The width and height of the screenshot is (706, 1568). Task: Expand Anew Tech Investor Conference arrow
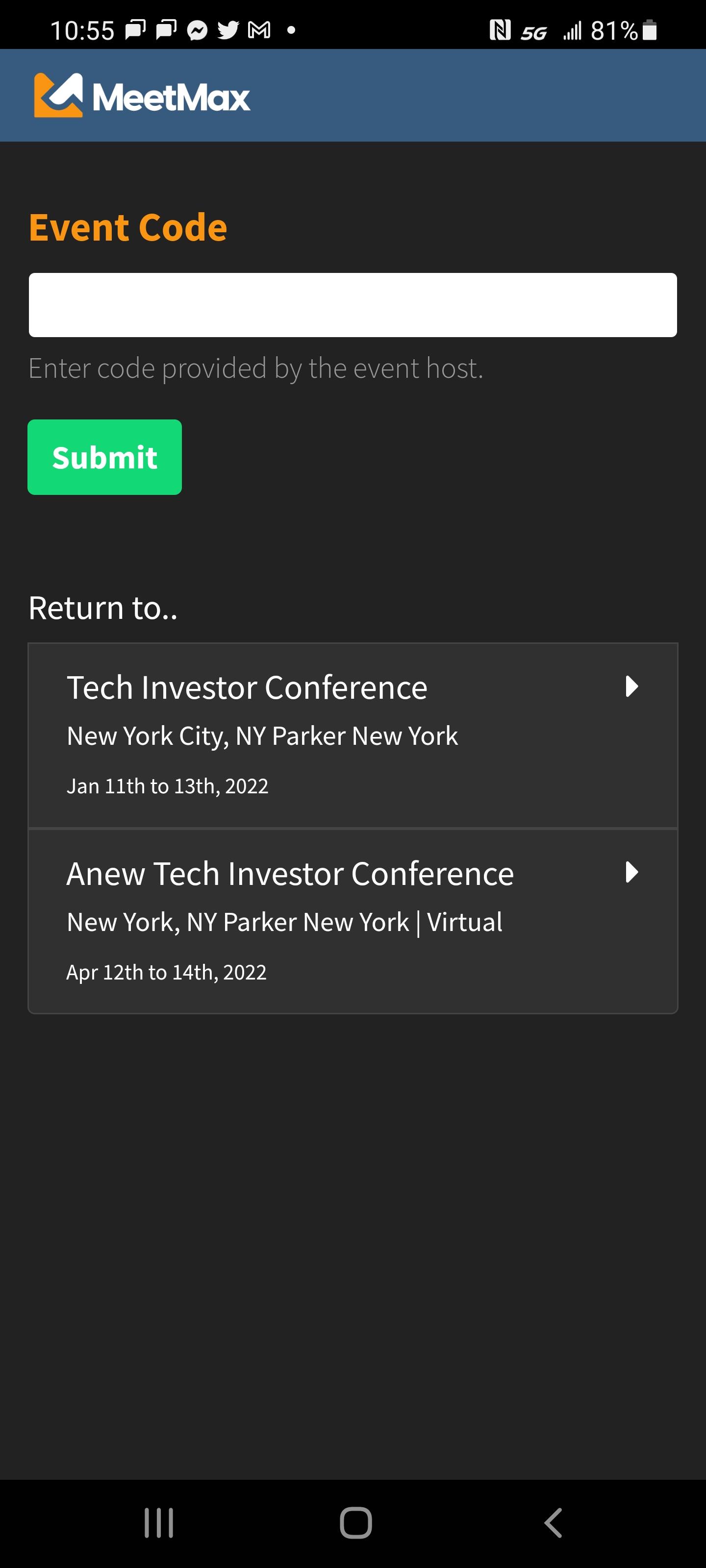[631, 872]
